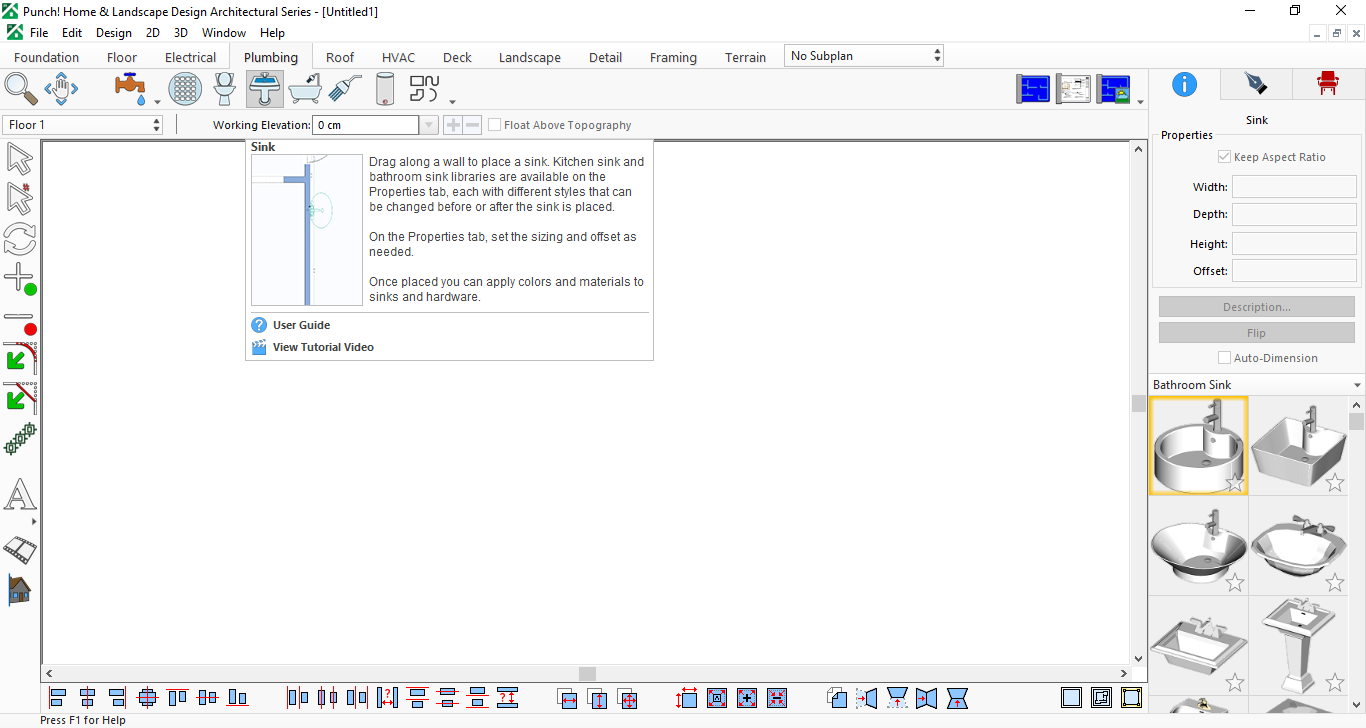Enable Auto-Dimension checkbox
The image size is (1366, 728).
point(1224,358)
